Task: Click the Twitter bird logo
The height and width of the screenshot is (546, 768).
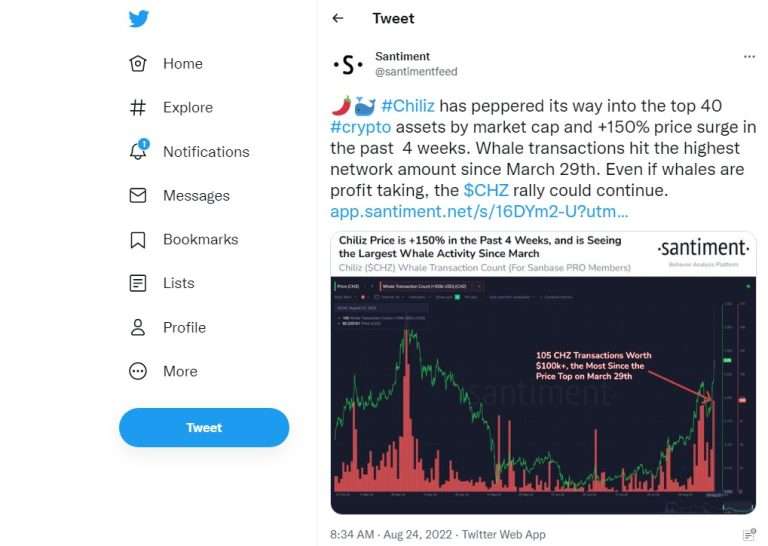Action: (139, 19)
